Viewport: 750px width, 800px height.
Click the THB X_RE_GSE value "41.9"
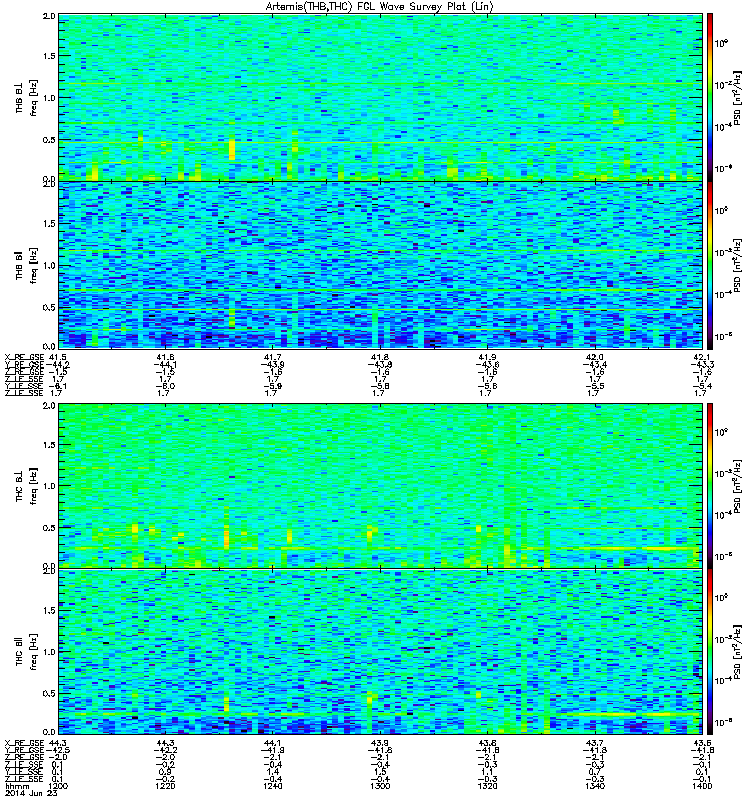coord(488,357)
